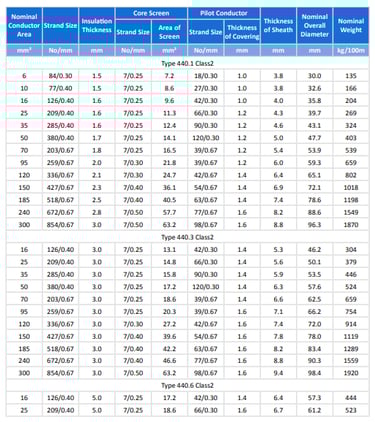Select the 'Type 440.1 Class2' section heading
This screenshot has height=422, width=375.
click(x=187, y=63)
